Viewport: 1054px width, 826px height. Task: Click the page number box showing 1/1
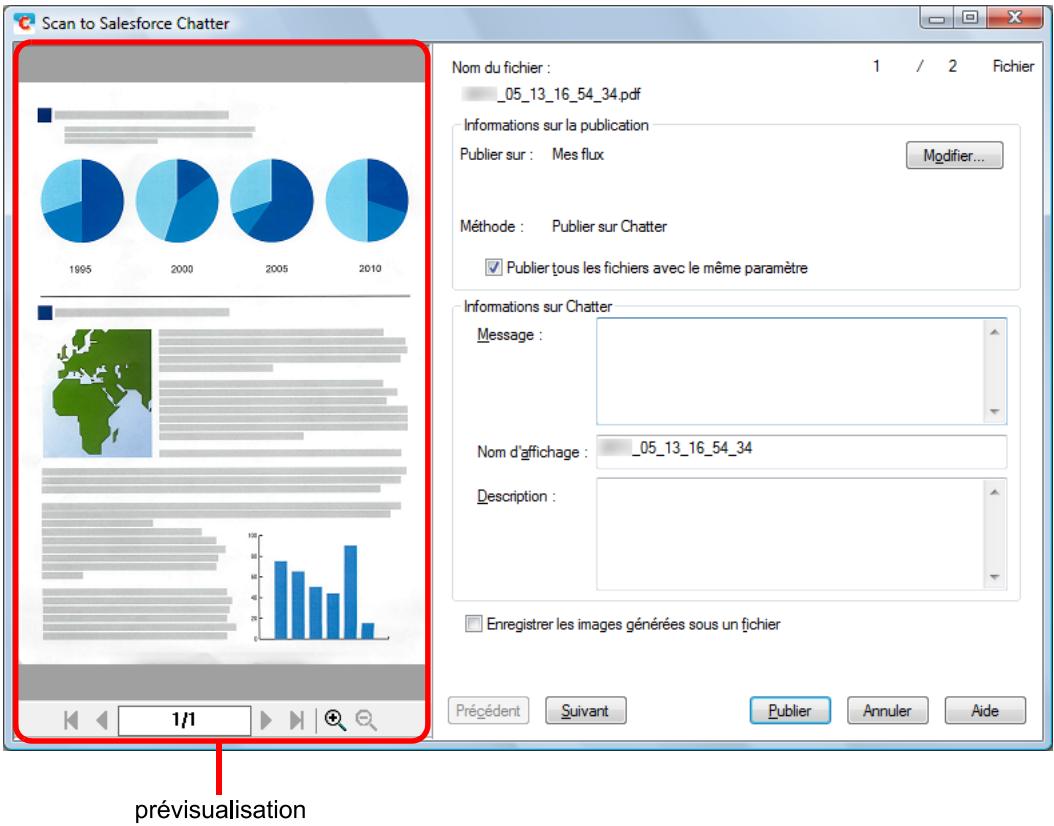pyautogui.click(x=184, y=720)
